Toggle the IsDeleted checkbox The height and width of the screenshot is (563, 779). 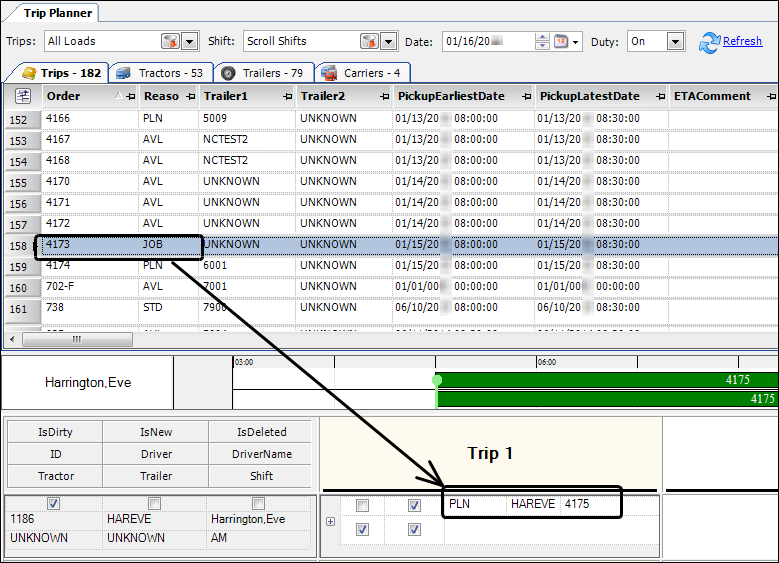pyautogui.click(x=258, y=503)
